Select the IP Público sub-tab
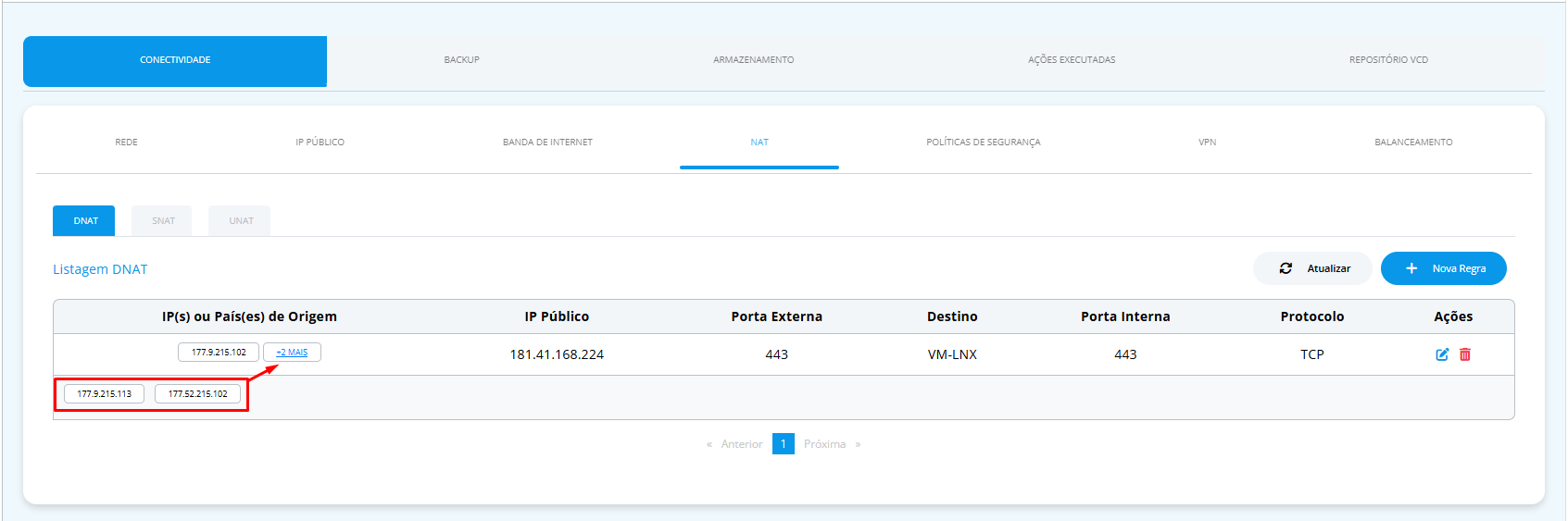 320,143
